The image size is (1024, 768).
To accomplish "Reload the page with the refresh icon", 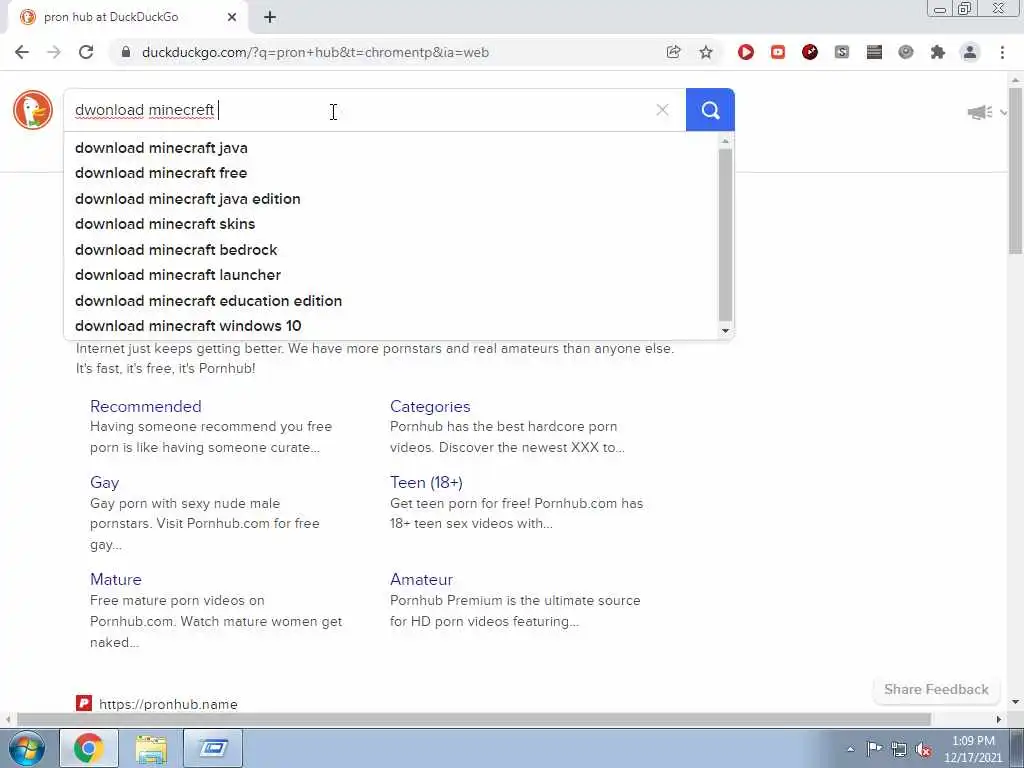I will 86,52.
